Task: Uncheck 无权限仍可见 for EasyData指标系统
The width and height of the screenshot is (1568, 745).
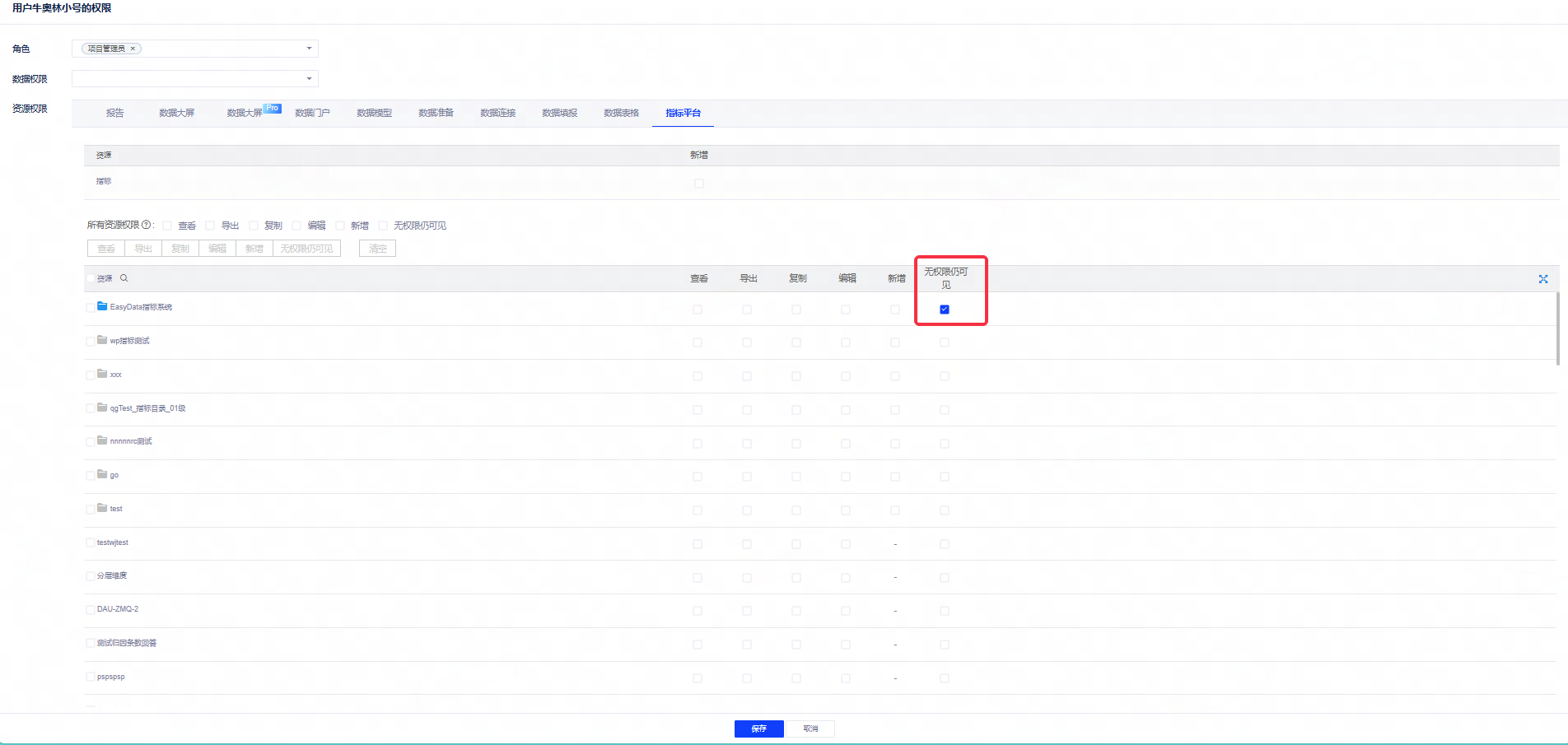Action: [945, 310]
